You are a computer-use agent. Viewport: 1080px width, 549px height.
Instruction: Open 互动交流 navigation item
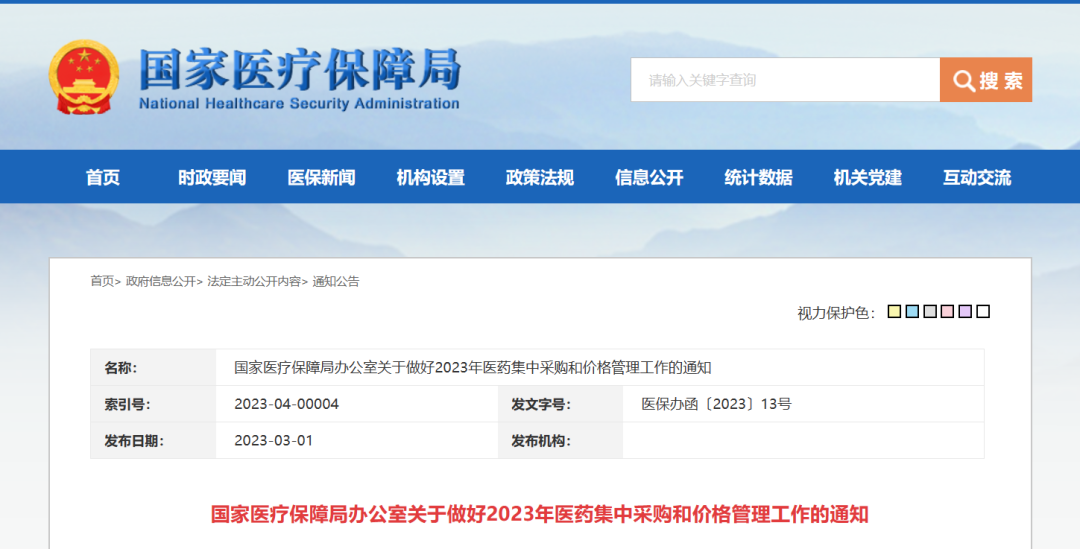(977, 178)
